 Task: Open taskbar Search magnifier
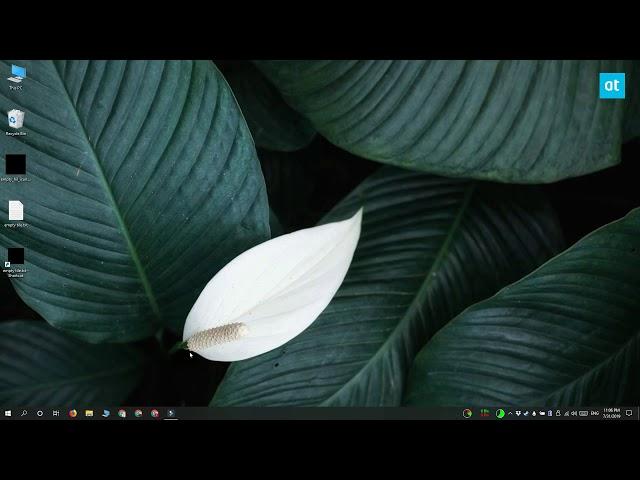pos(24,413)
